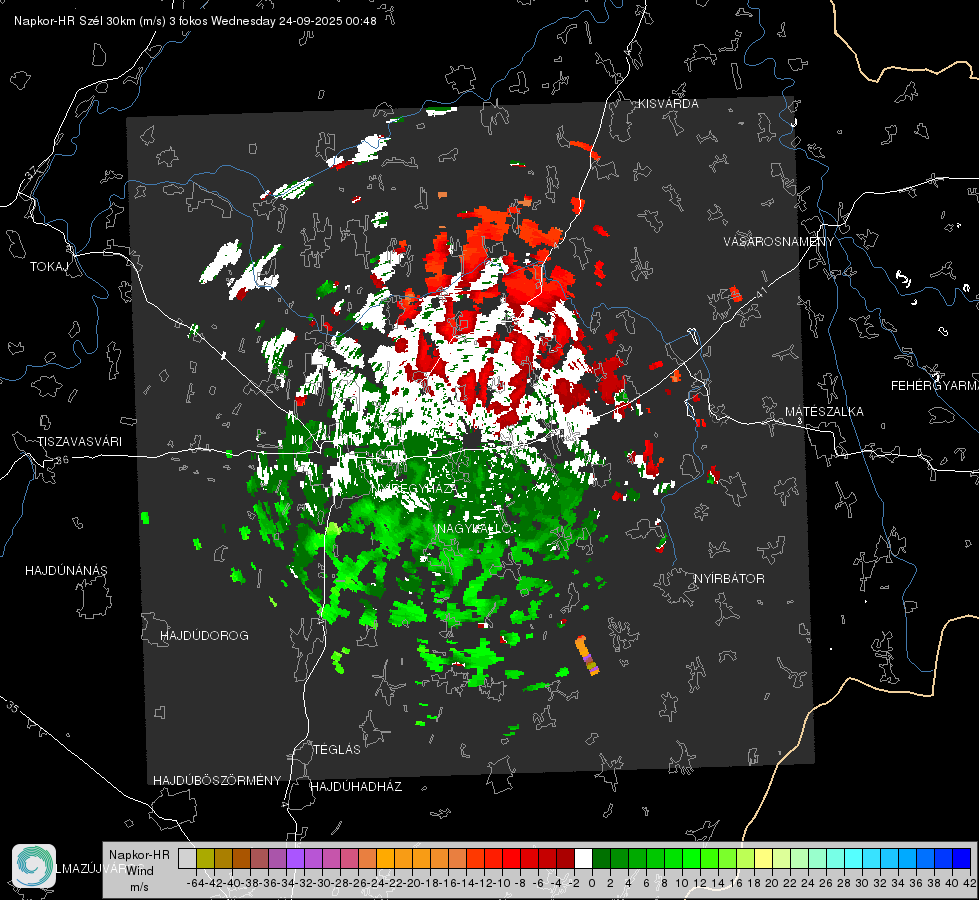Click the road number 41 label
The image size is (979, 900).
click(760, 292)
